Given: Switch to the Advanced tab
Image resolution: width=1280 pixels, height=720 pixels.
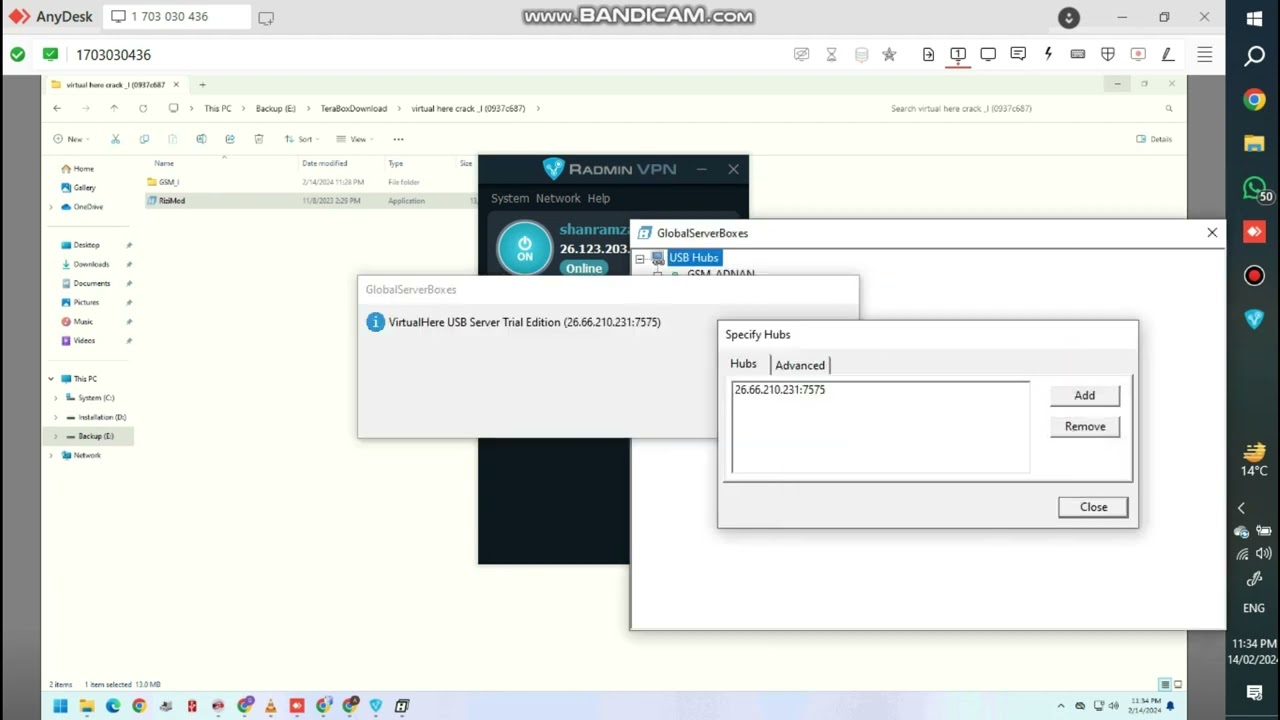Looking at the screenshot, I should pyautogui.click(x=800, y=365).
